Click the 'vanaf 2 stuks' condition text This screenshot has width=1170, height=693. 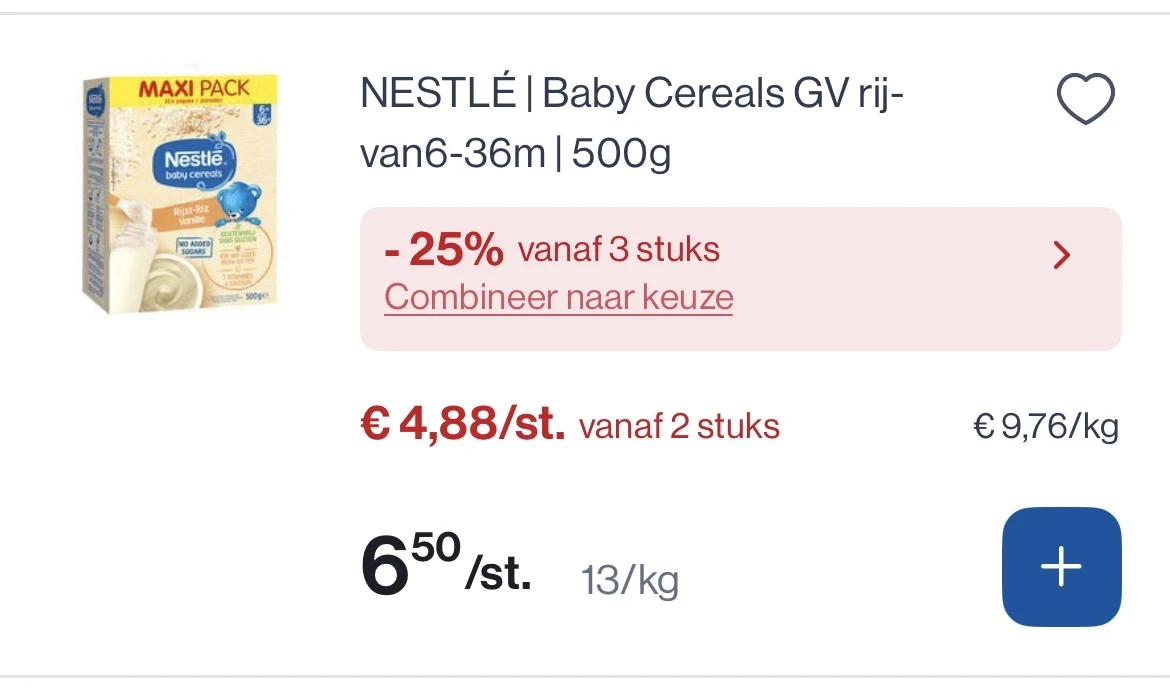tap(679, 427)
